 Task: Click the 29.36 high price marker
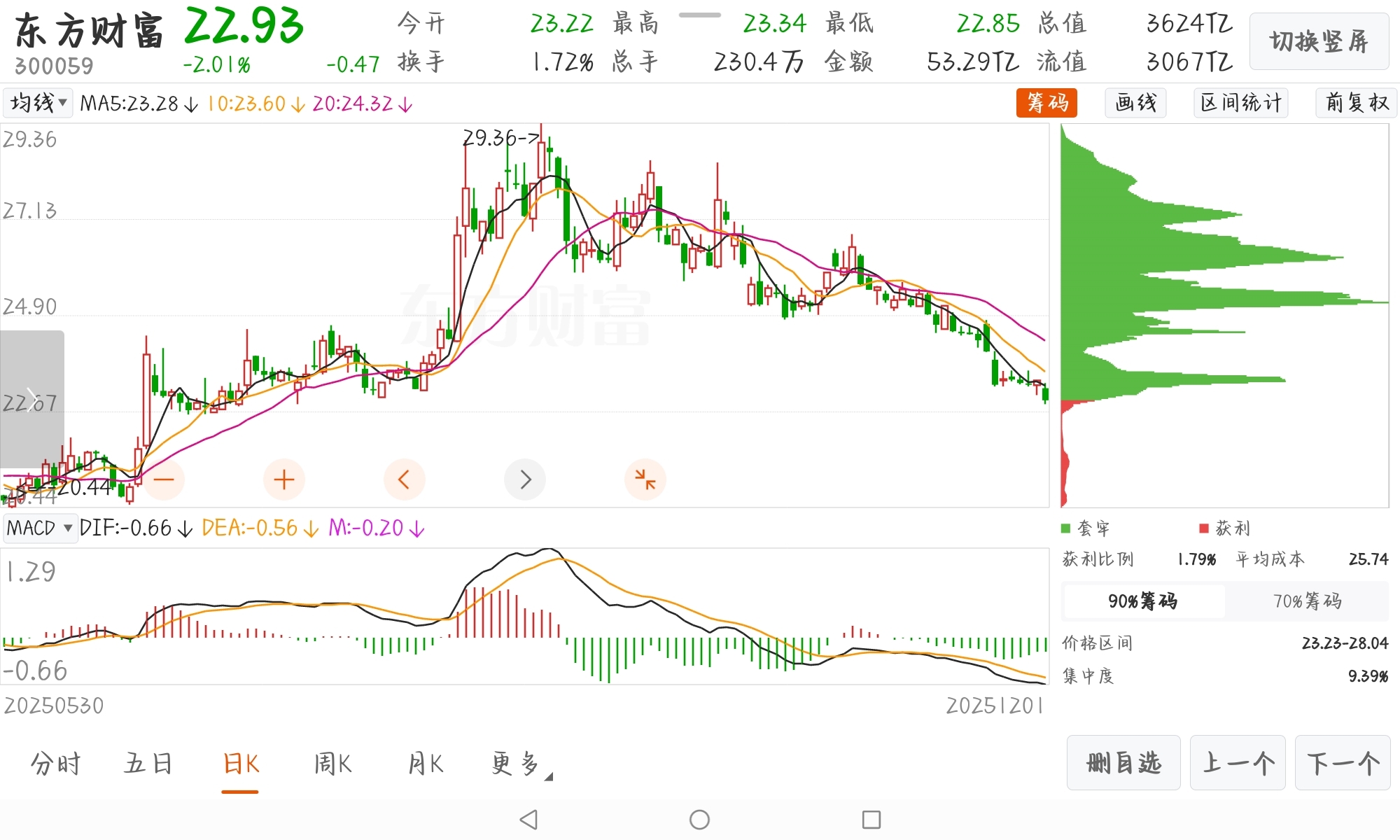500,138
